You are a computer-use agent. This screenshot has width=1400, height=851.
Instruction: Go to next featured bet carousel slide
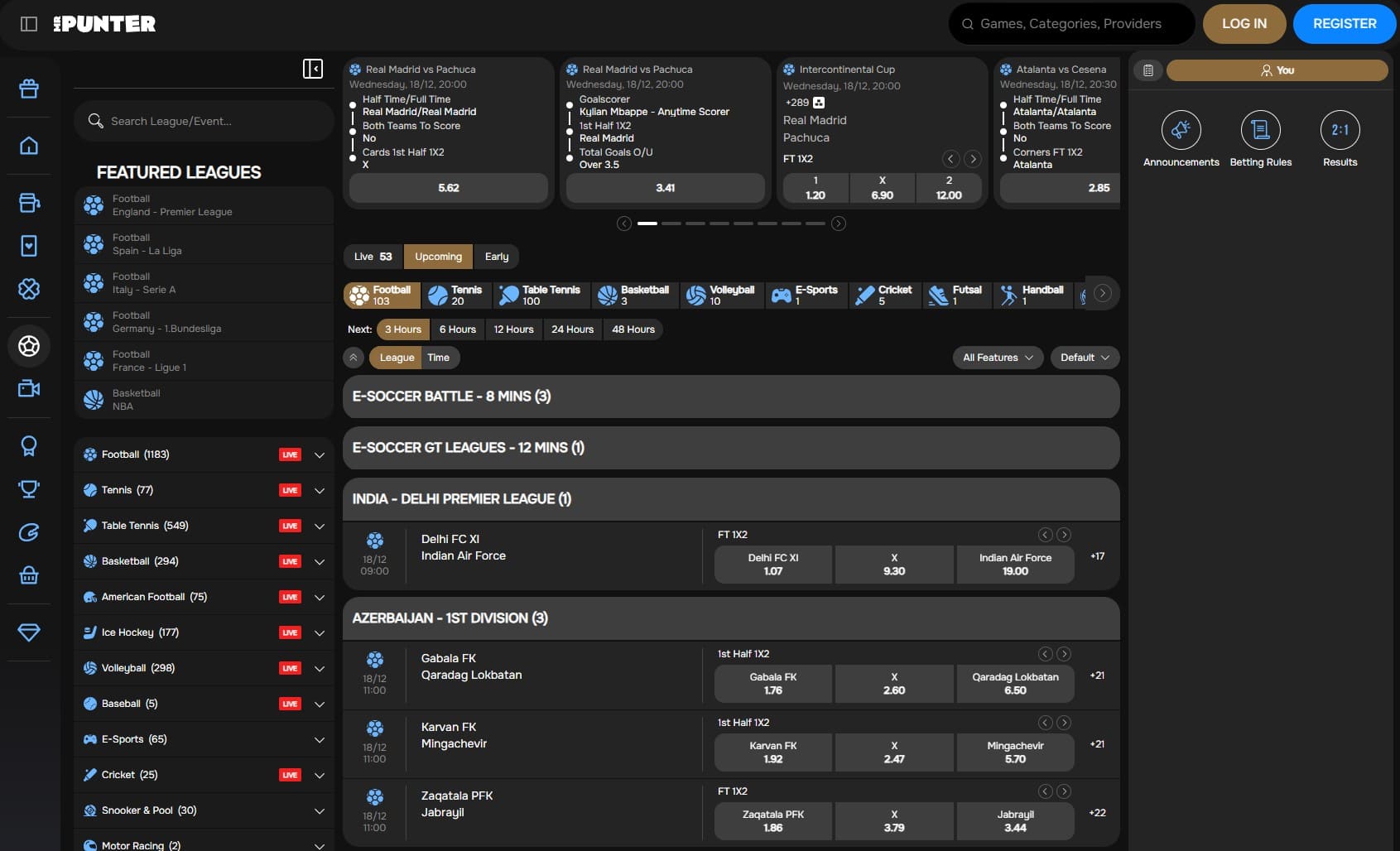click(x=838, y=224)
